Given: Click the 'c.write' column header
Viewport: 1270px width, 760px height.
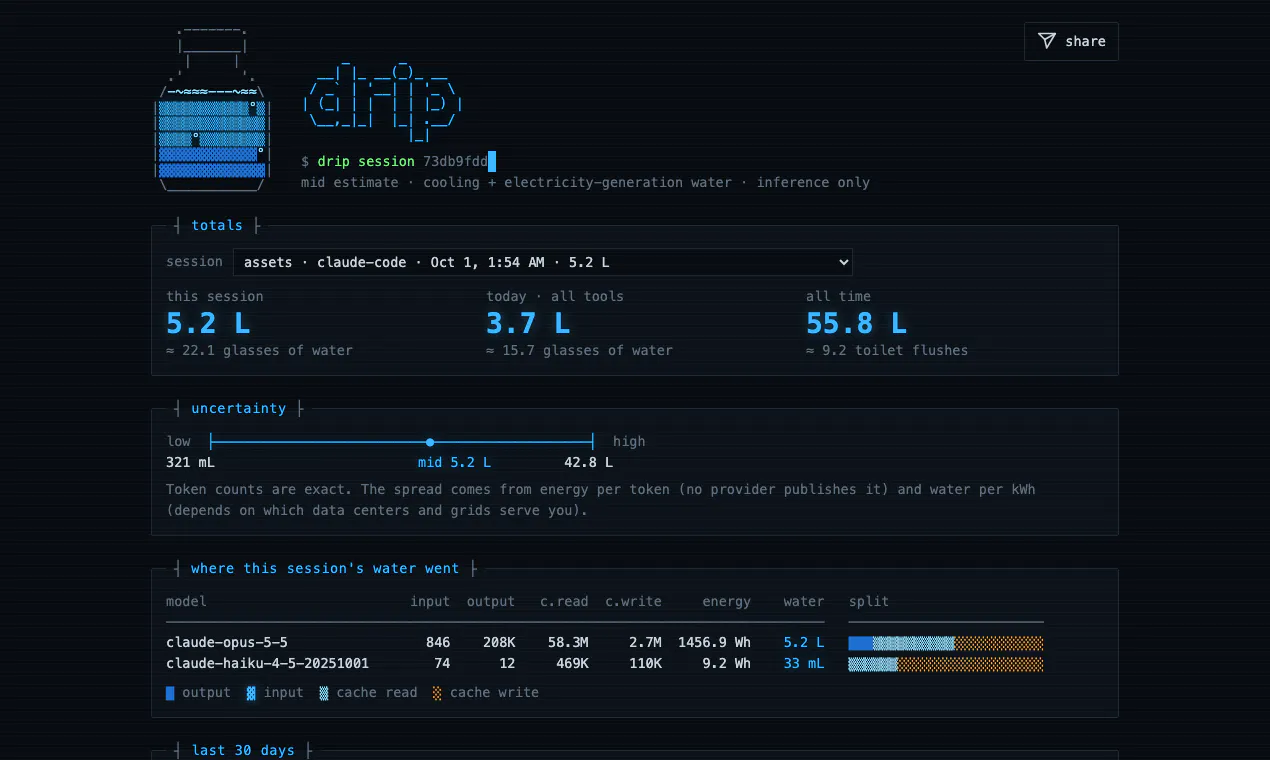Looking at the screenshot, I should (633, 602).
